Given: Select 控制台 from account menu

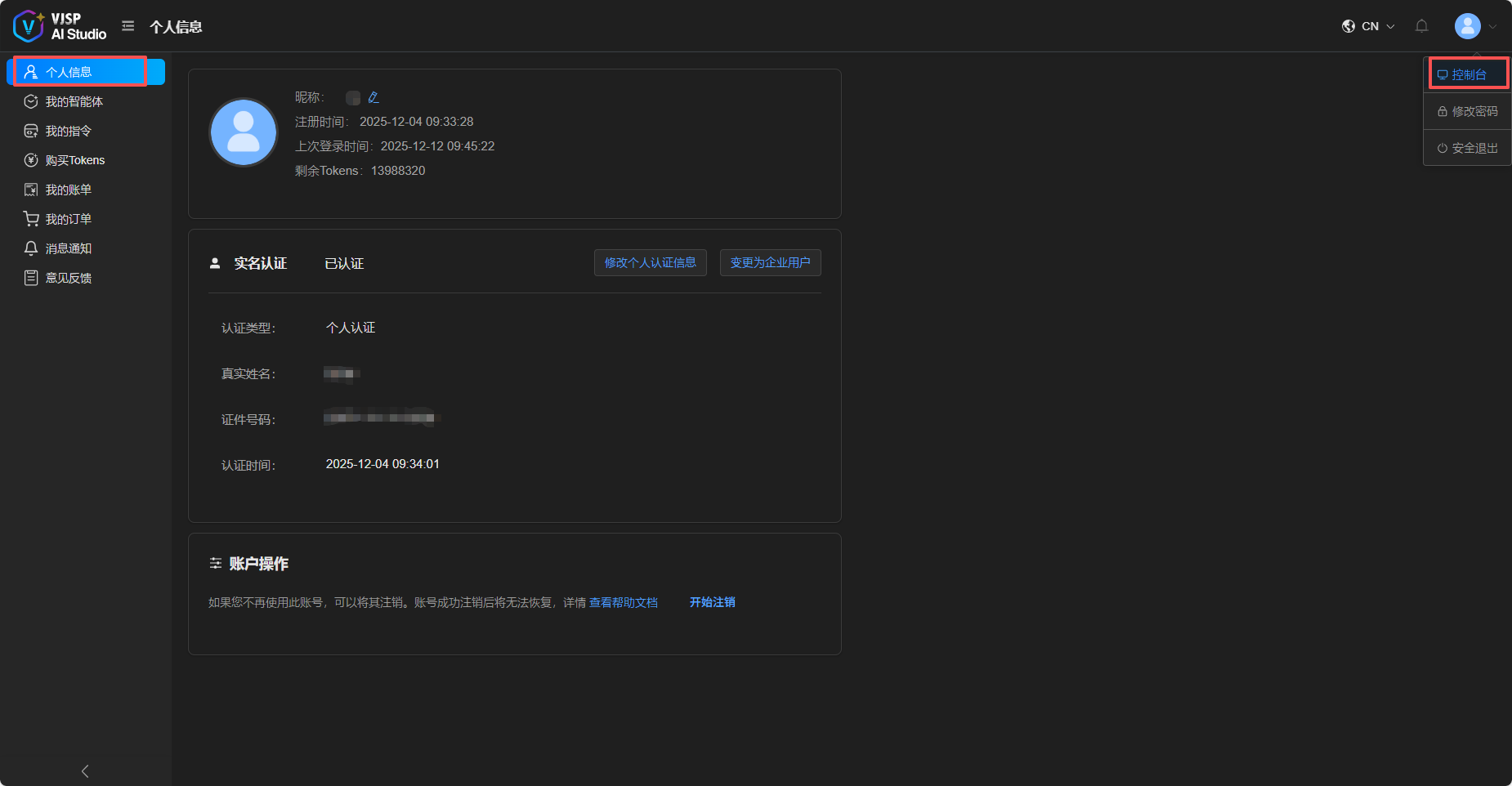Looking at the screenshot, I should [x=1469, y=74].
